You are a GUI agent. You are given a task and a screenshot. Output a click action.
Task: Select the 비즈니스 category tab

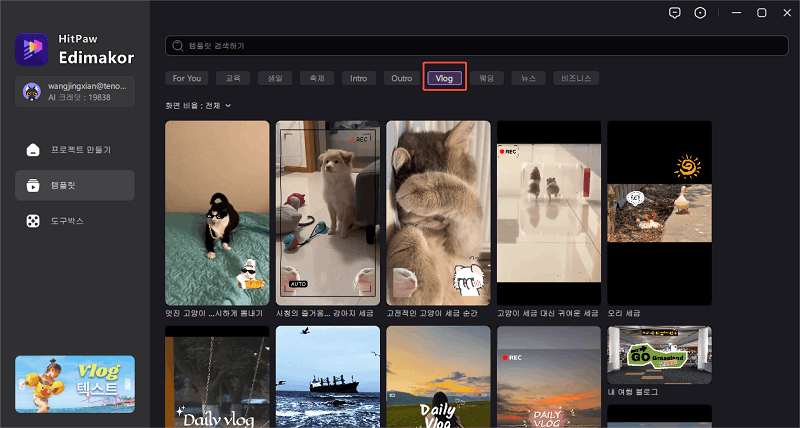pos(579,78)
